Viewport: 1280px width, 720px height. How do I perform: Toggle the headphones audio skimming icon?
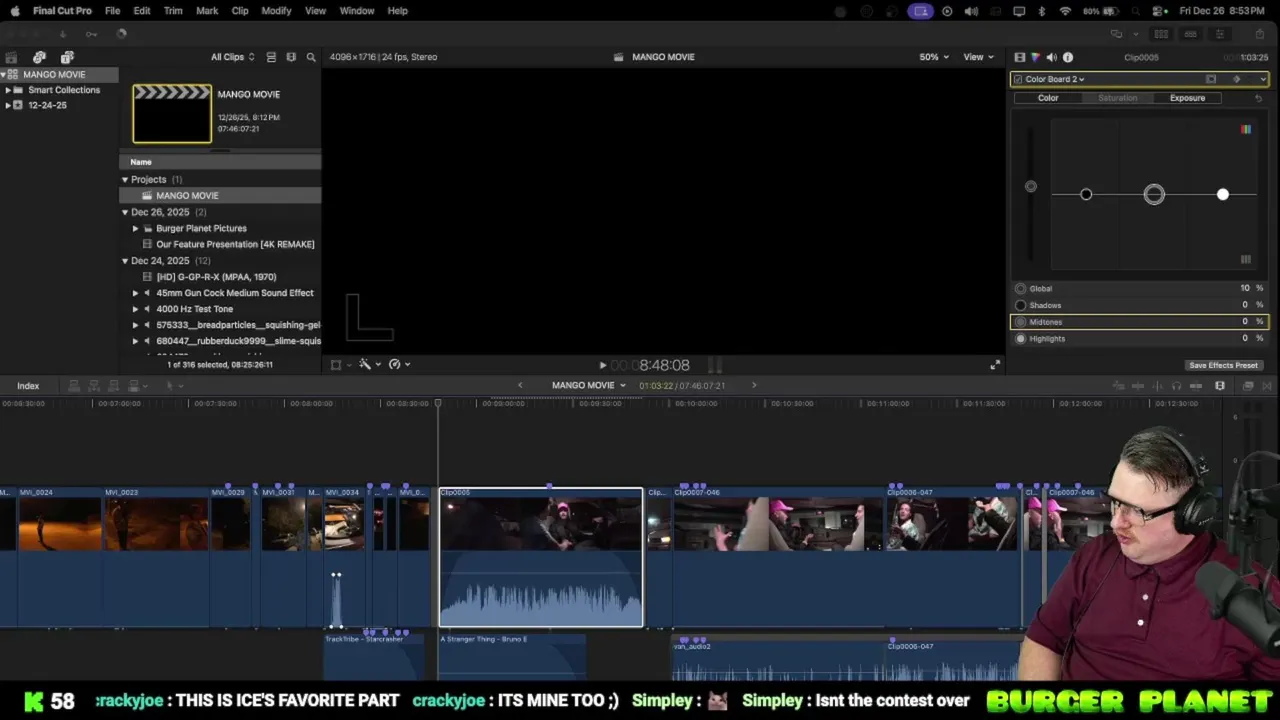point(1177,386)
